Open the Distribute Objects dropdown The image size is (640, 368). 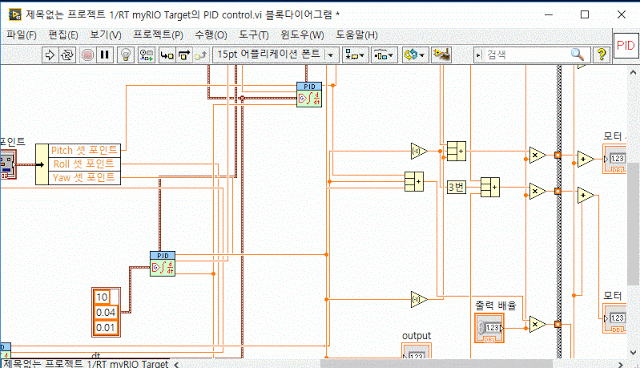tap(383, 55)
